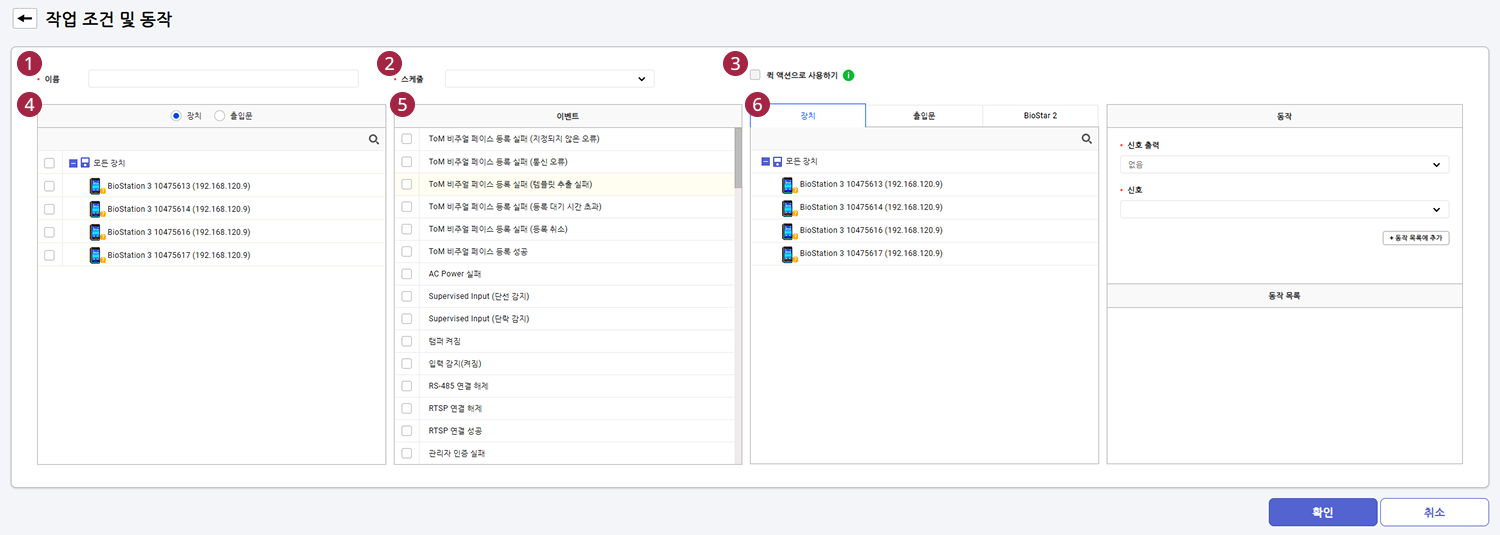Select the door radio button
This screenshot has height=535, width=1500.
pos(220,116)
